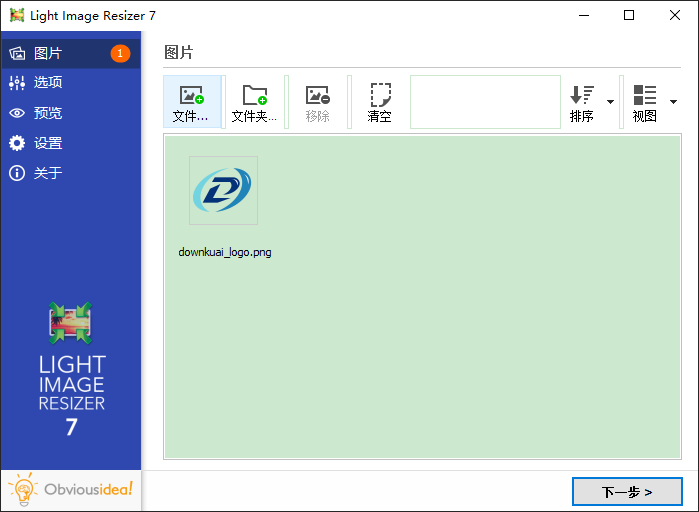The image size is (699, 512).
Task: Click the ObviousIdea logo link
Action: tap(71, 490)
